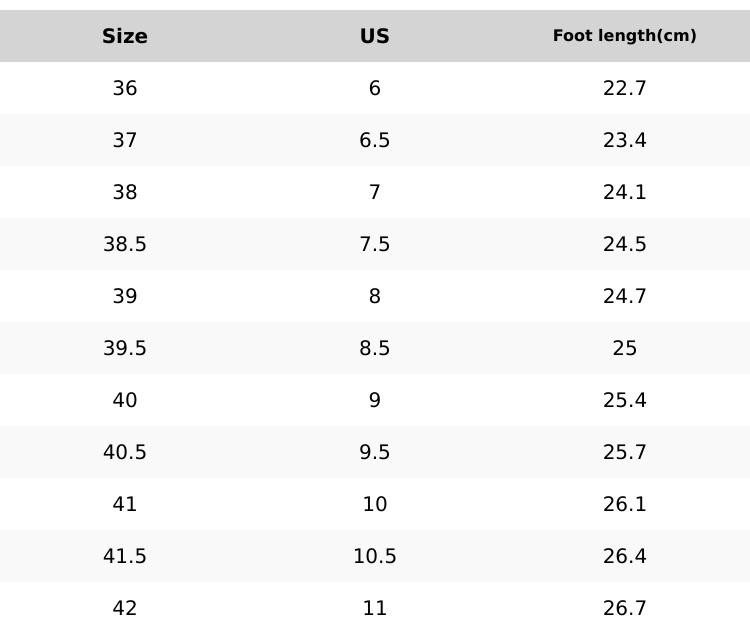Click US size 10.5 cell
This screenshot has width=750, height=634.
pyautogui.click(x=375, y=556)
